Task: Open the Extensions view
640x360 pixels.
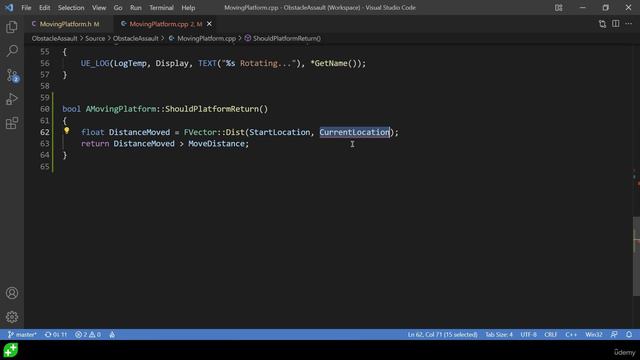Action: pyautogui.click(x=12, y=123)
